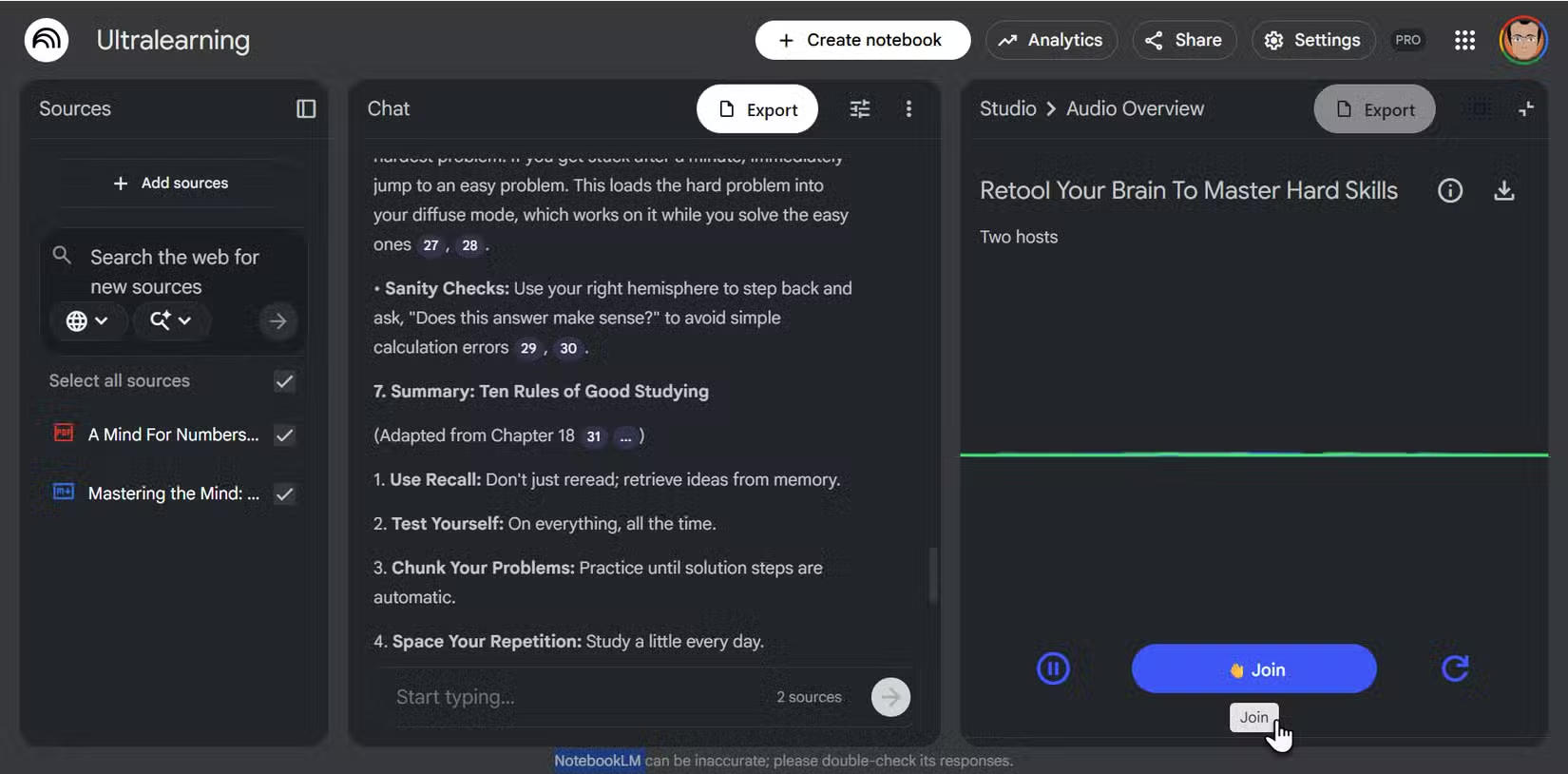The width and height of the screenshot is (1568, 774).
Task: Collapse the Sources panel icon
Action: click(306, 109)
